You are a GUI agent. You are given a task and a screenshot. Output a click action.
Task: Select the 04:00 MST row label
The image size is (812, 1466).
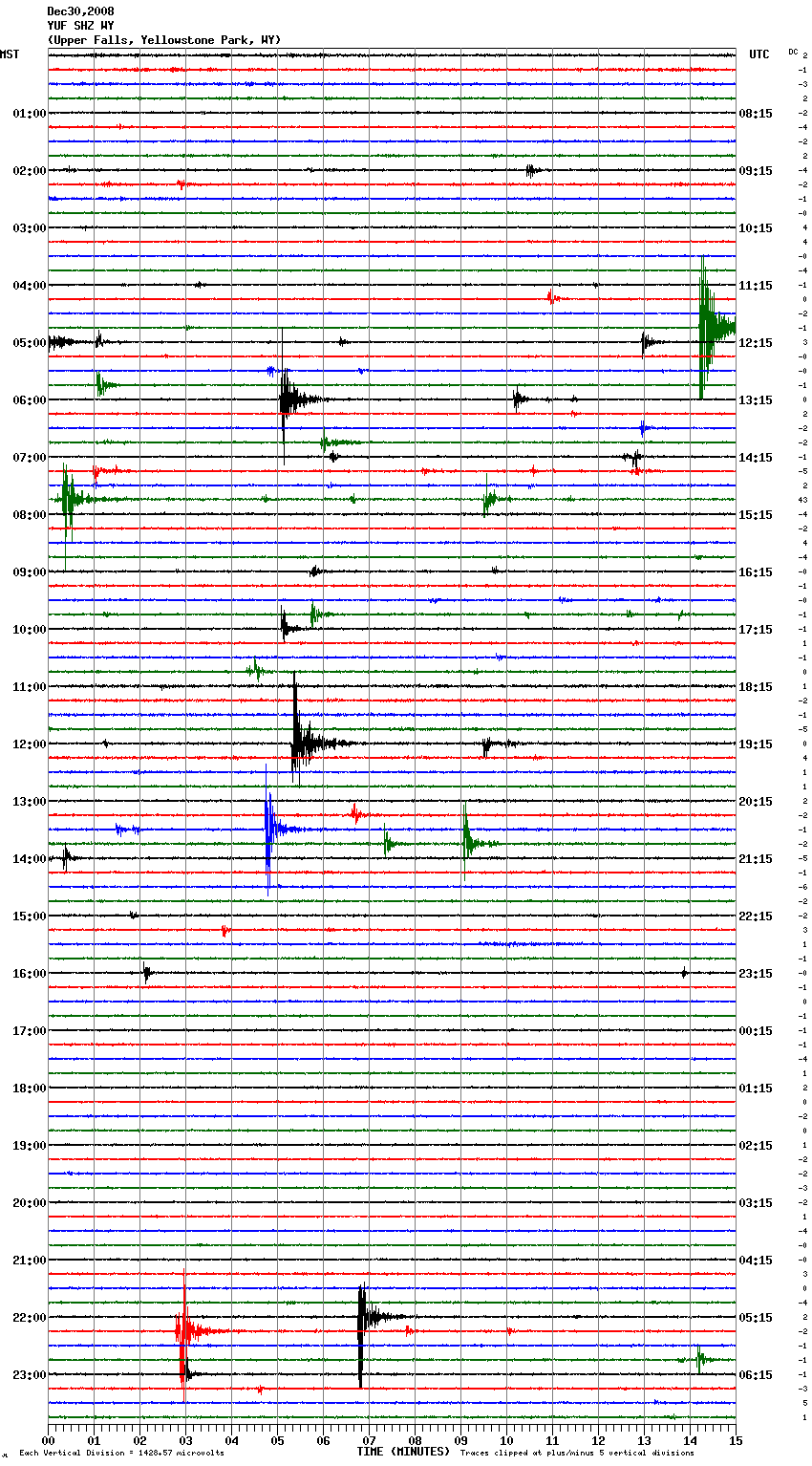[29, 286]
